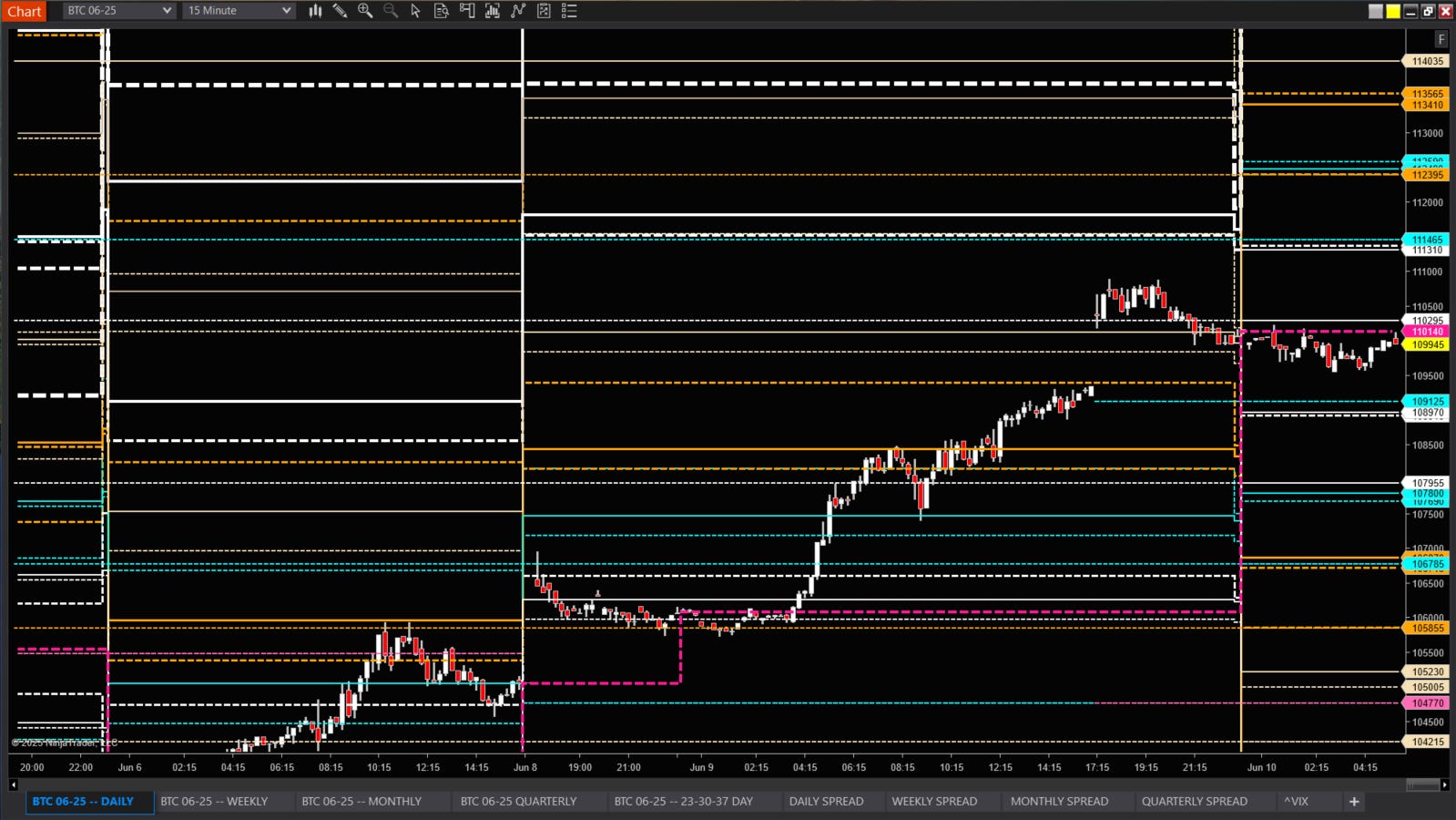Viewport: 1456px width, 820px height.
Task: Click the yellow link color square
Action: (x=1393, y=11)
